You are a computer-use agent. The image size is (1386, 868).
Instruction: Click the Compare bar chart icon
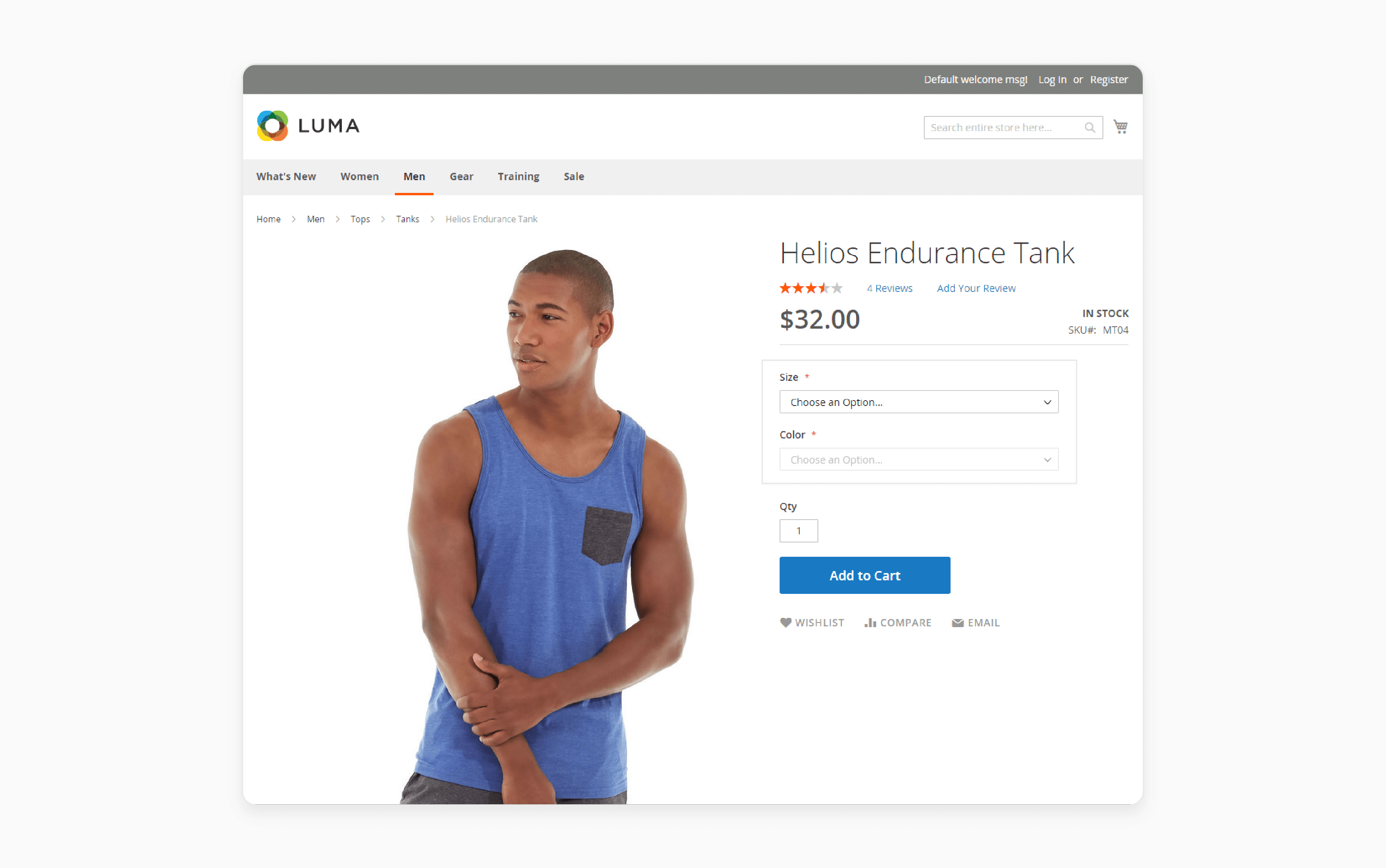pyautogui.click(x=869, y=622)
